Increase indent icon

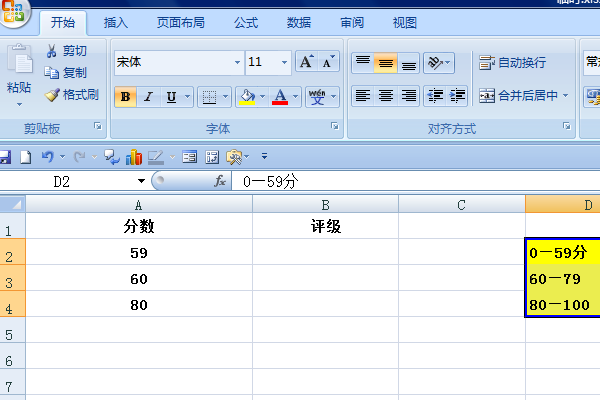458,95
